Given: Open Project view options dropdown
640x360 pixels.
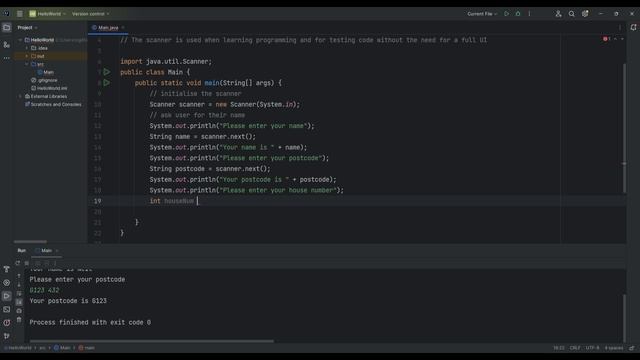Looking at the screenshot, I should point(36,27).
